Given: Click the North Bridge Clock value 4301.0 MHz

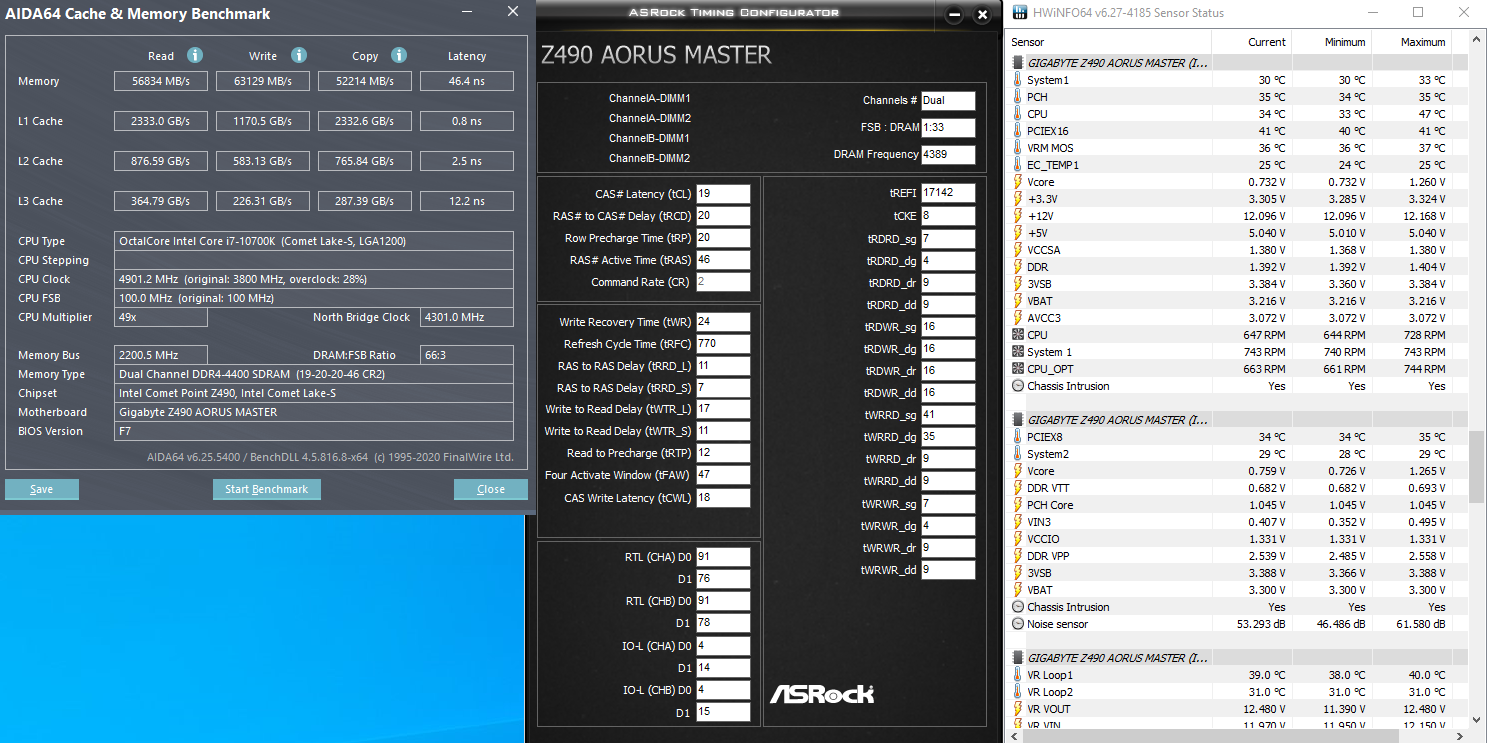Looking at the screenshot, I should click(467, 317).
